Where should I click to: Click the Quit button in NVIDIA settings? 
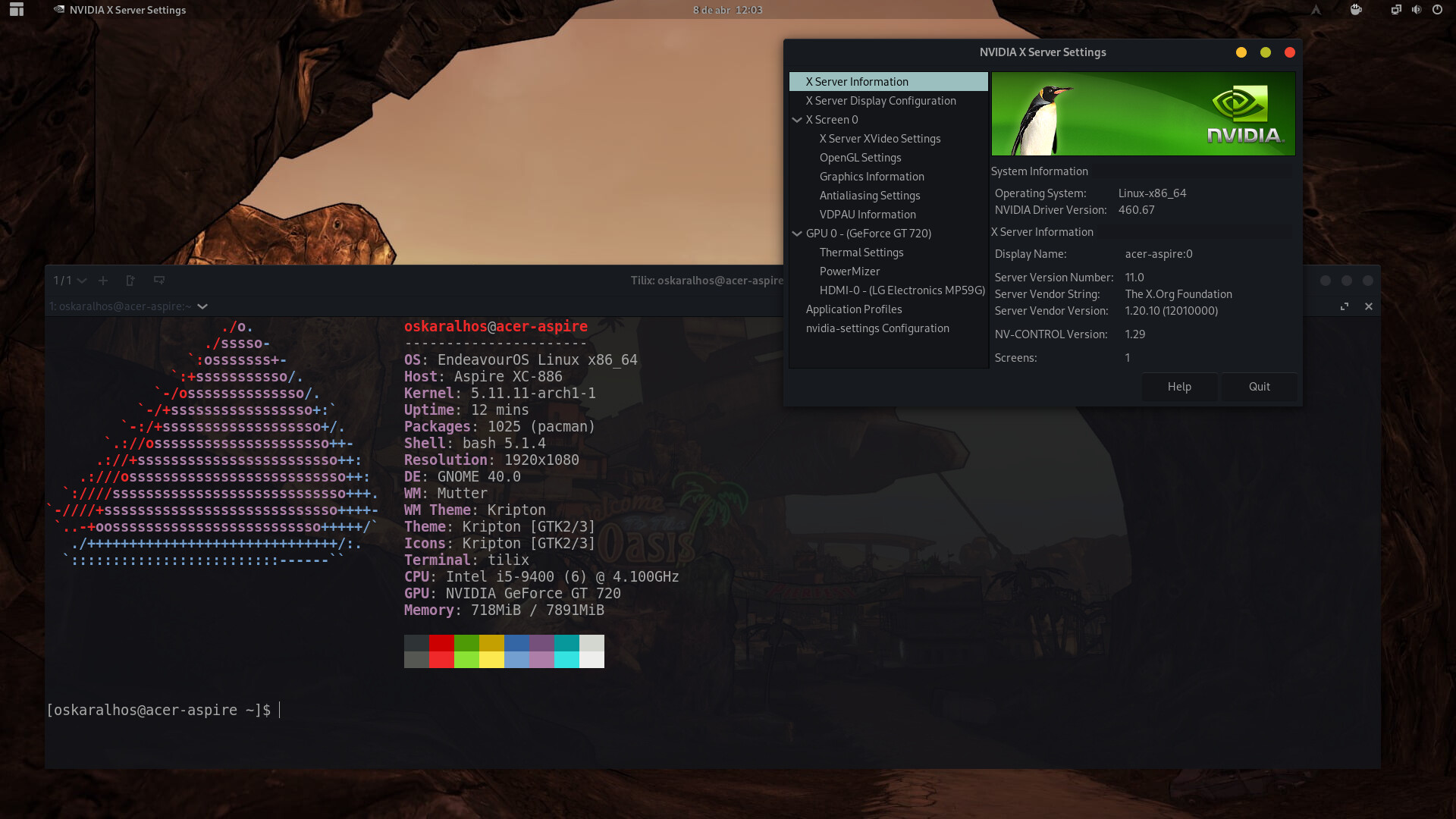(x=1259, y=387)
